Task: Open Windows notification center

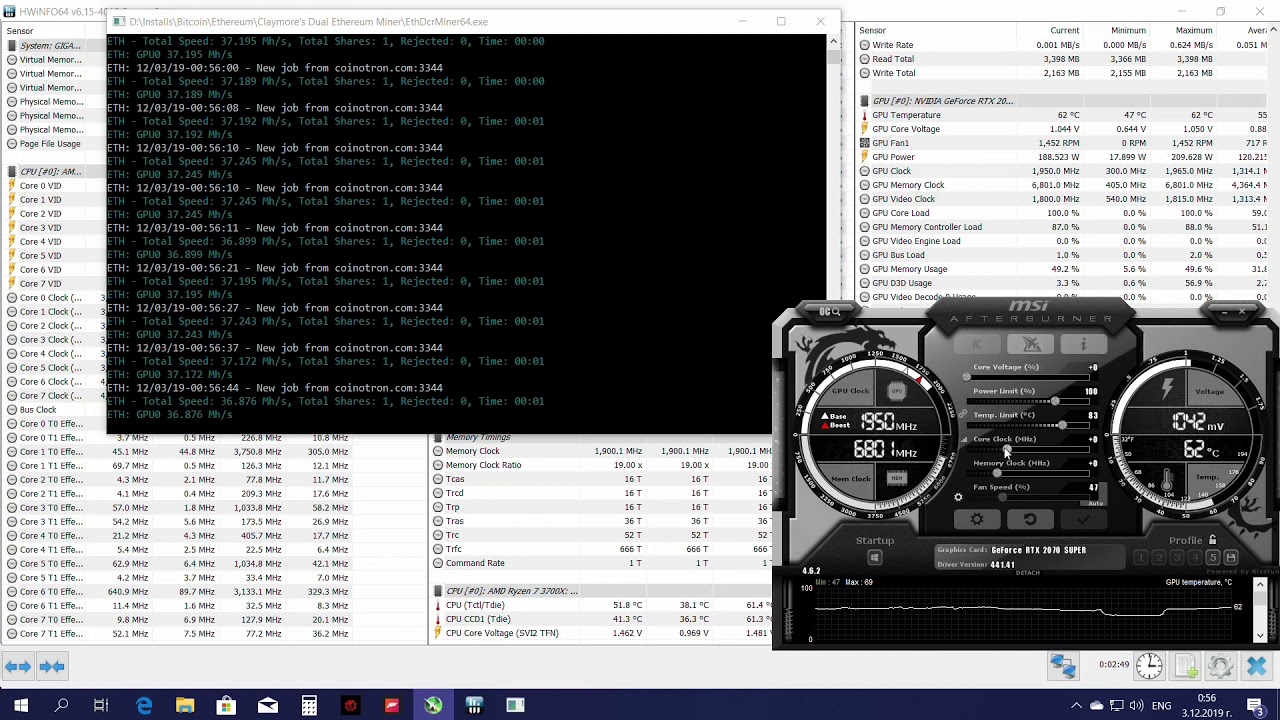Action: tap(1256, 706)
